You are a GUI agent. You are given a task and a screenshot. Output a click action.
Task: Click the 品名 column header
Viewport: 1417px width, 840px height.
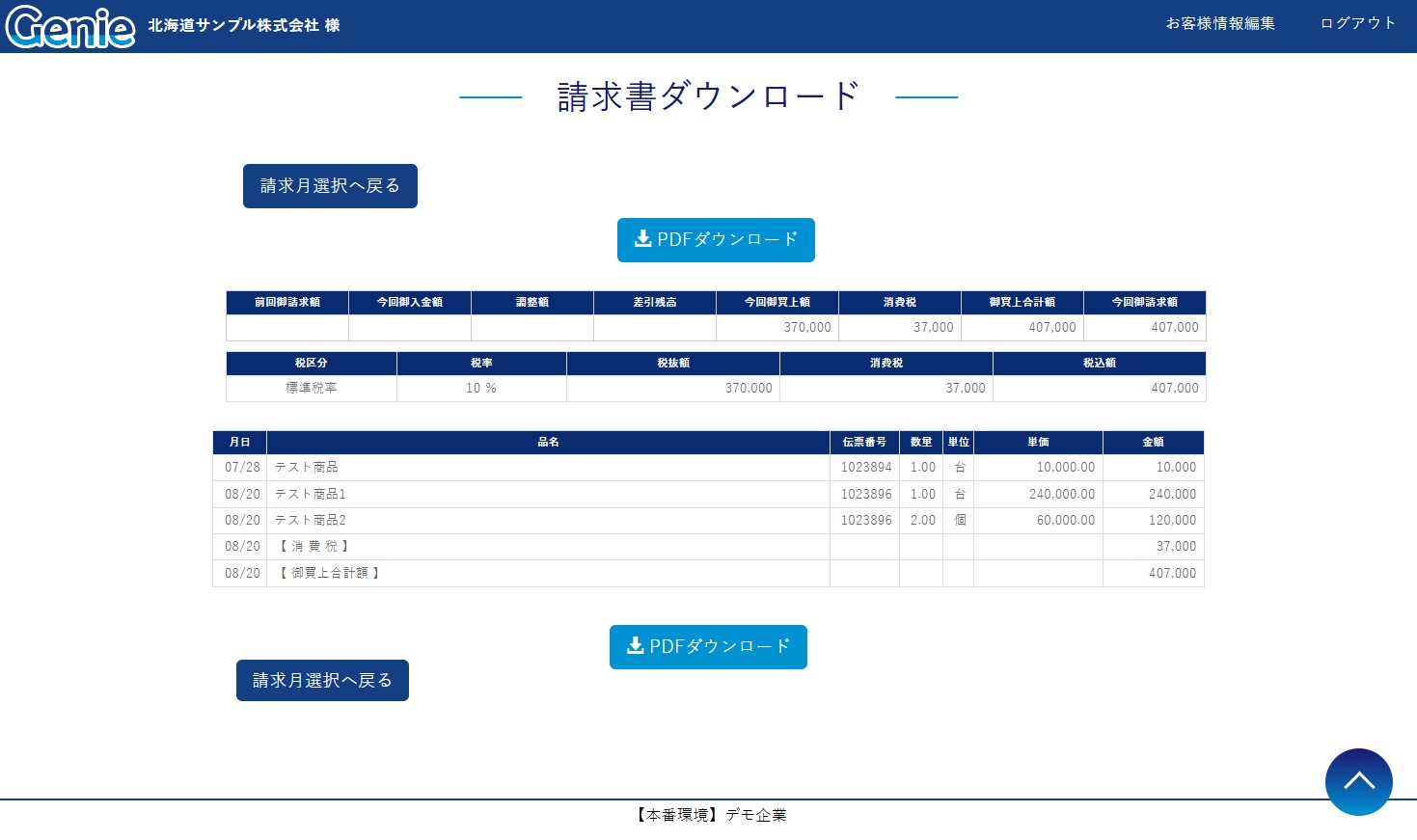click(549, 443)
